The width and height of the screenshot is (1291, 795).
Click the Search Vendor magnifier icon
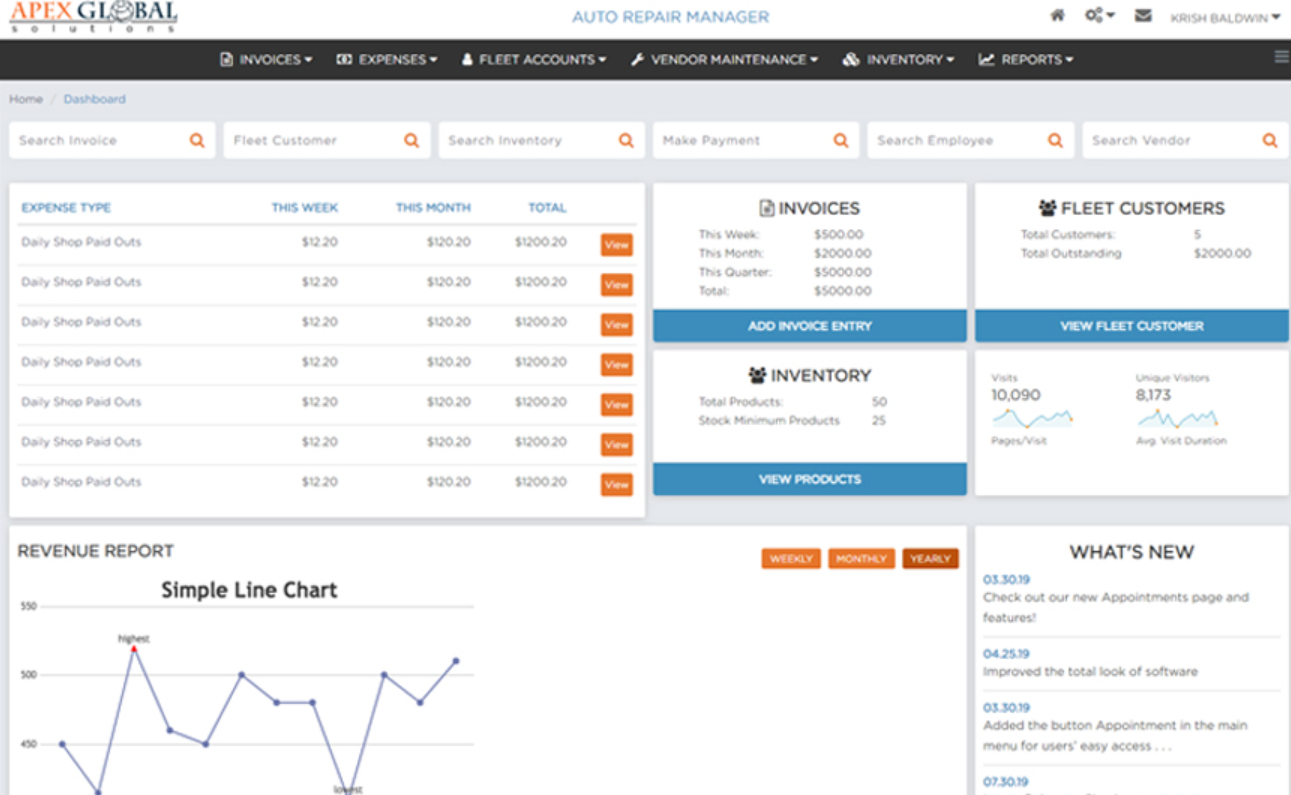pyautogui.click(x=1269, y=140)
